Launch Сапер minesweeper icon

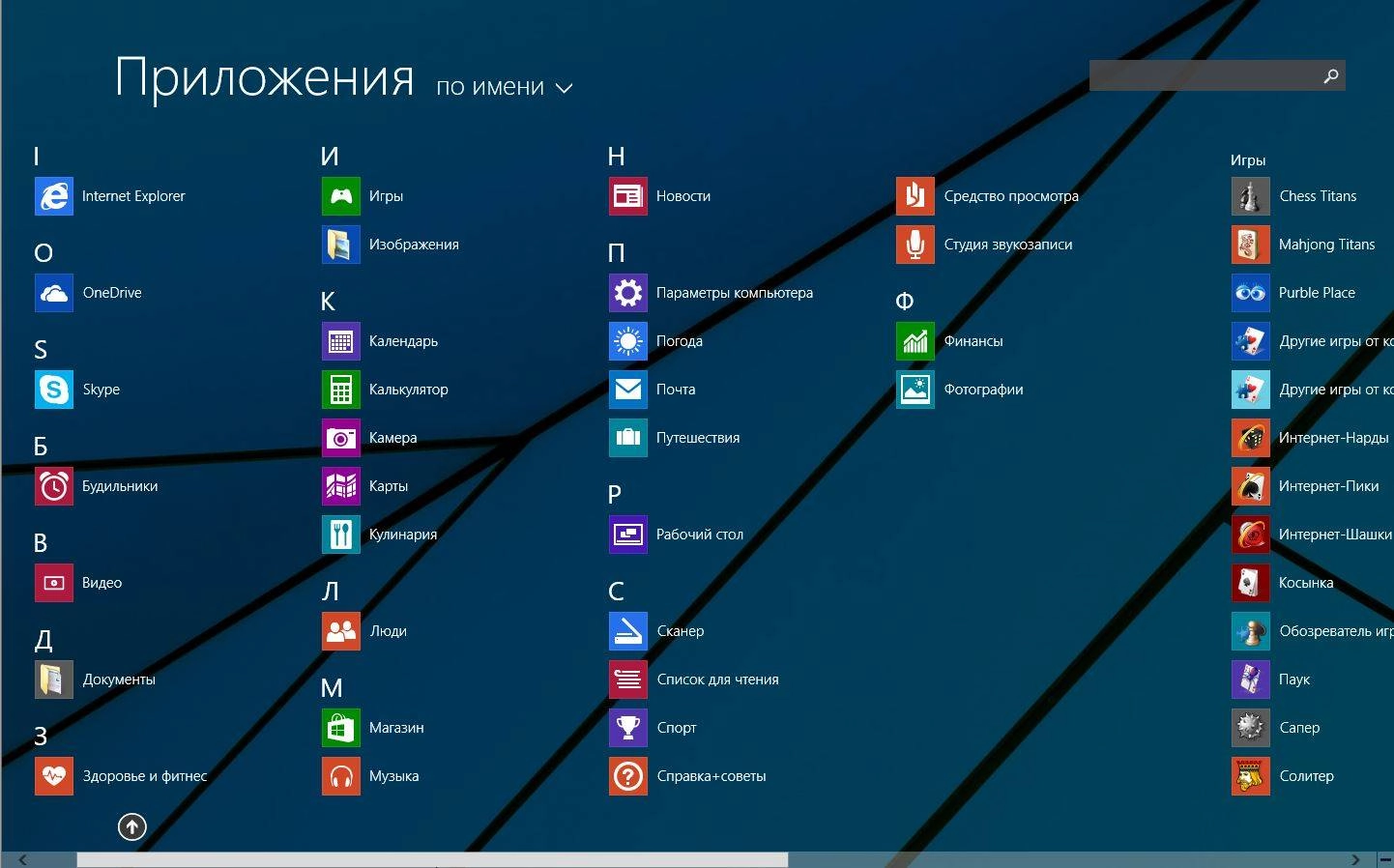[x=1251, y=728]
